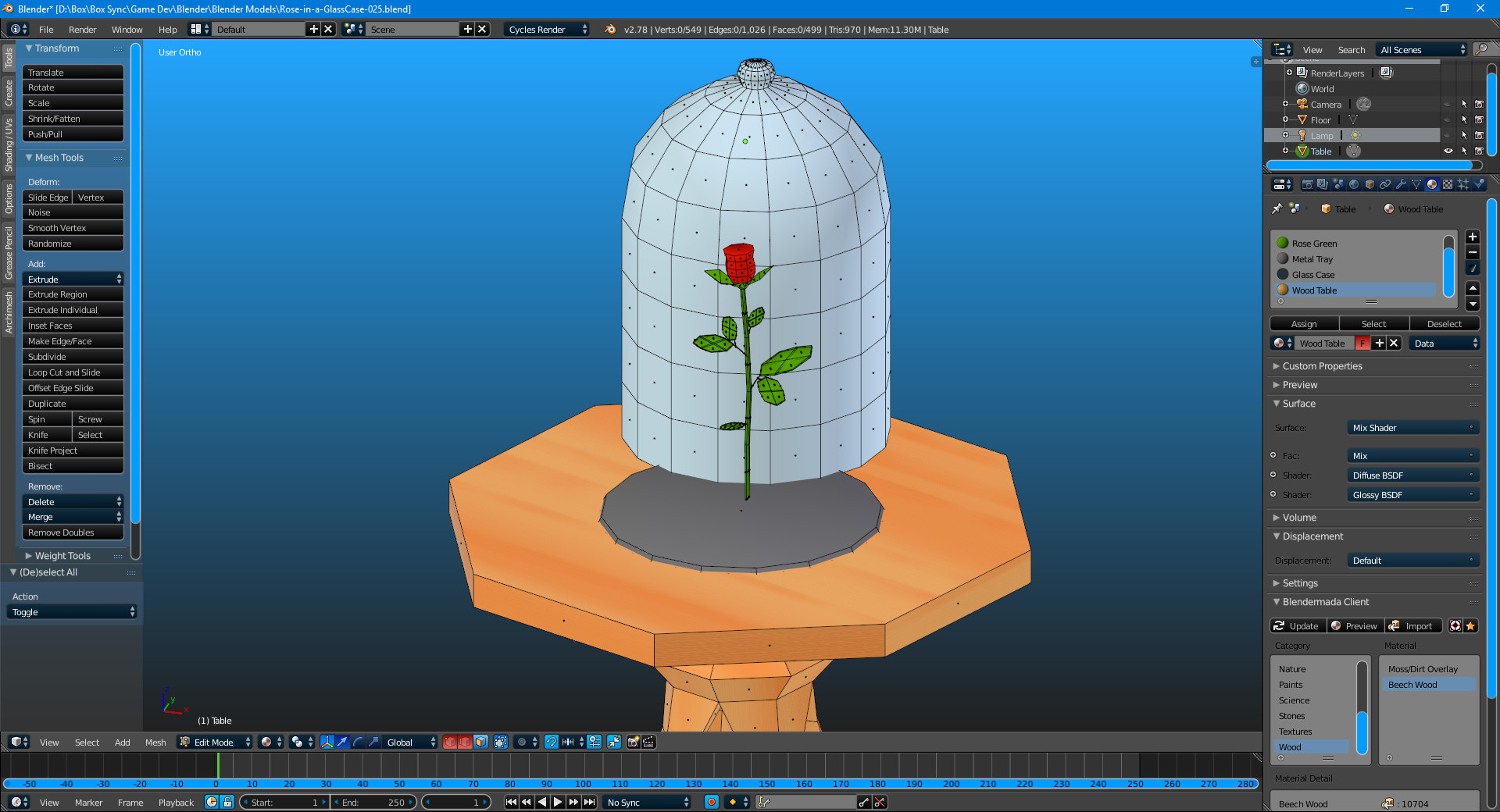Image resolution: width=1500 pixels, height=812 pixels.
Task: Open the Mesh menu in viewport header
Action: click(x=155, y=743)
